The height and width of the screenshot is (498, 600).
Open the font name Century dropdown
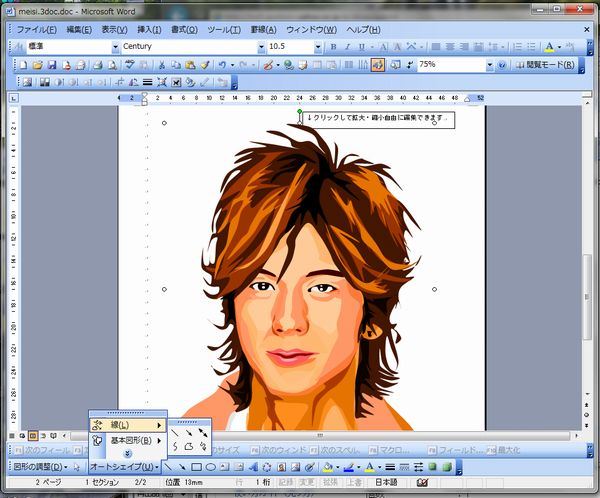[262, 47]
